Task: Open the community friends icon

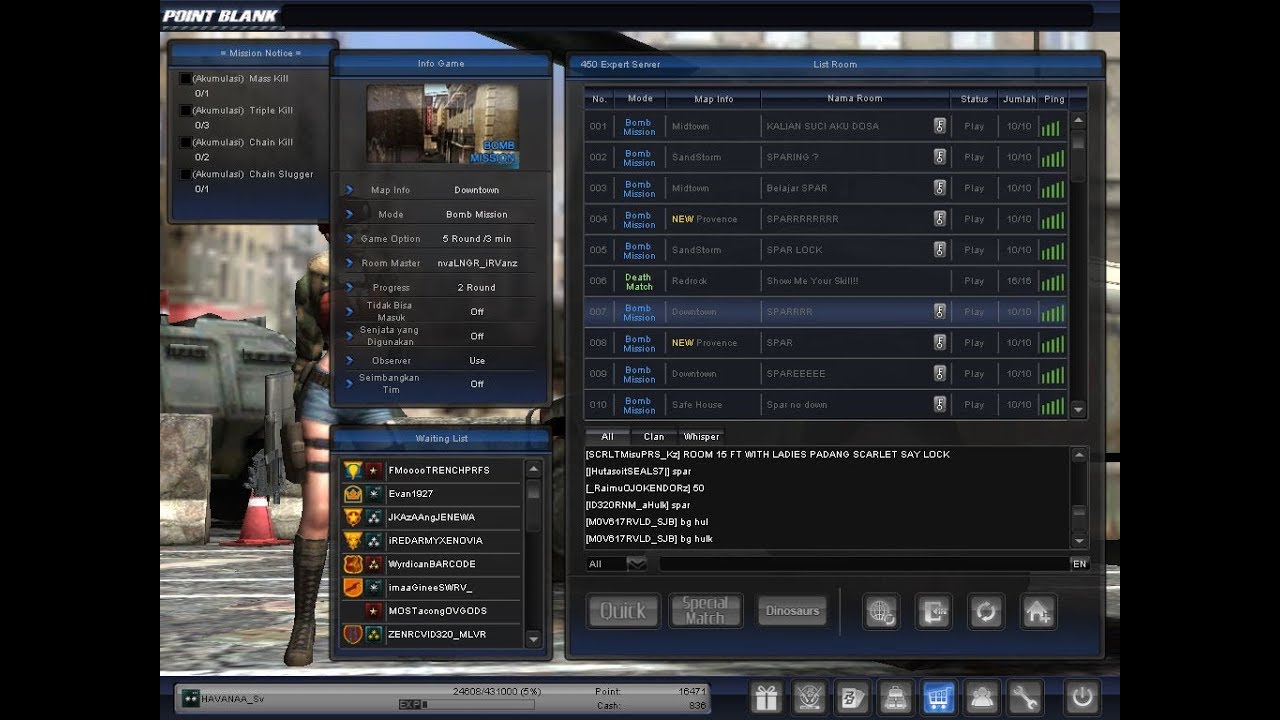Action: pyautogui.click(x=982, y=697)
